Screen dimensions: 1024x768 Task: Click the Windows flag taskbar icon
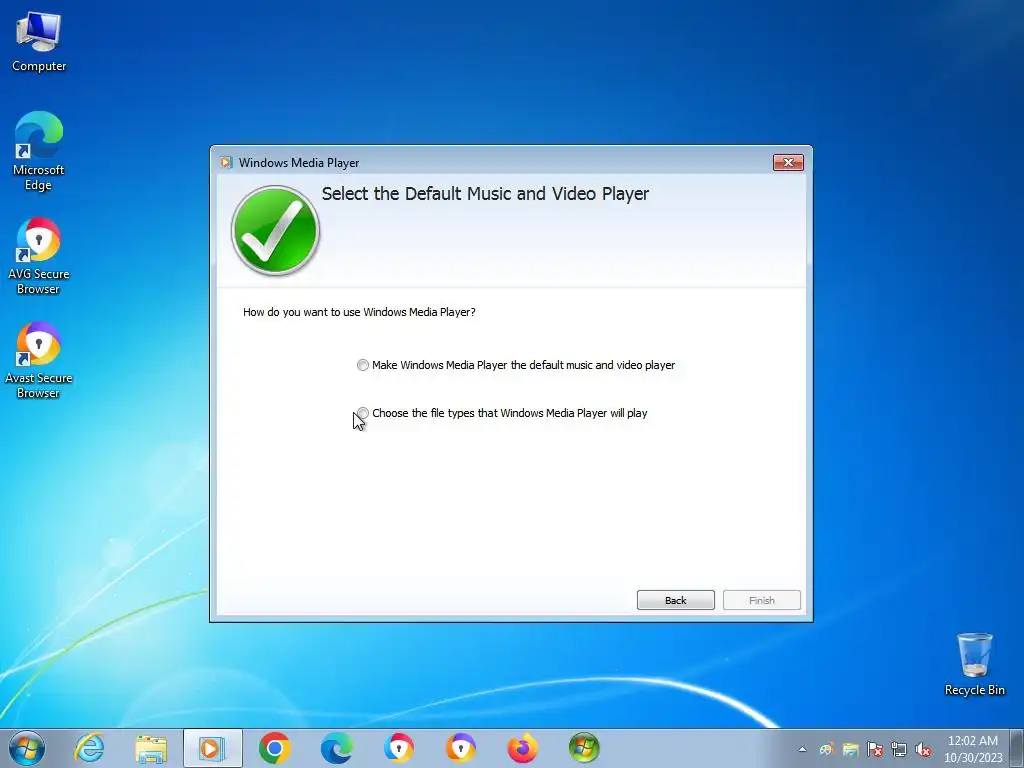[x=584, y=748]
